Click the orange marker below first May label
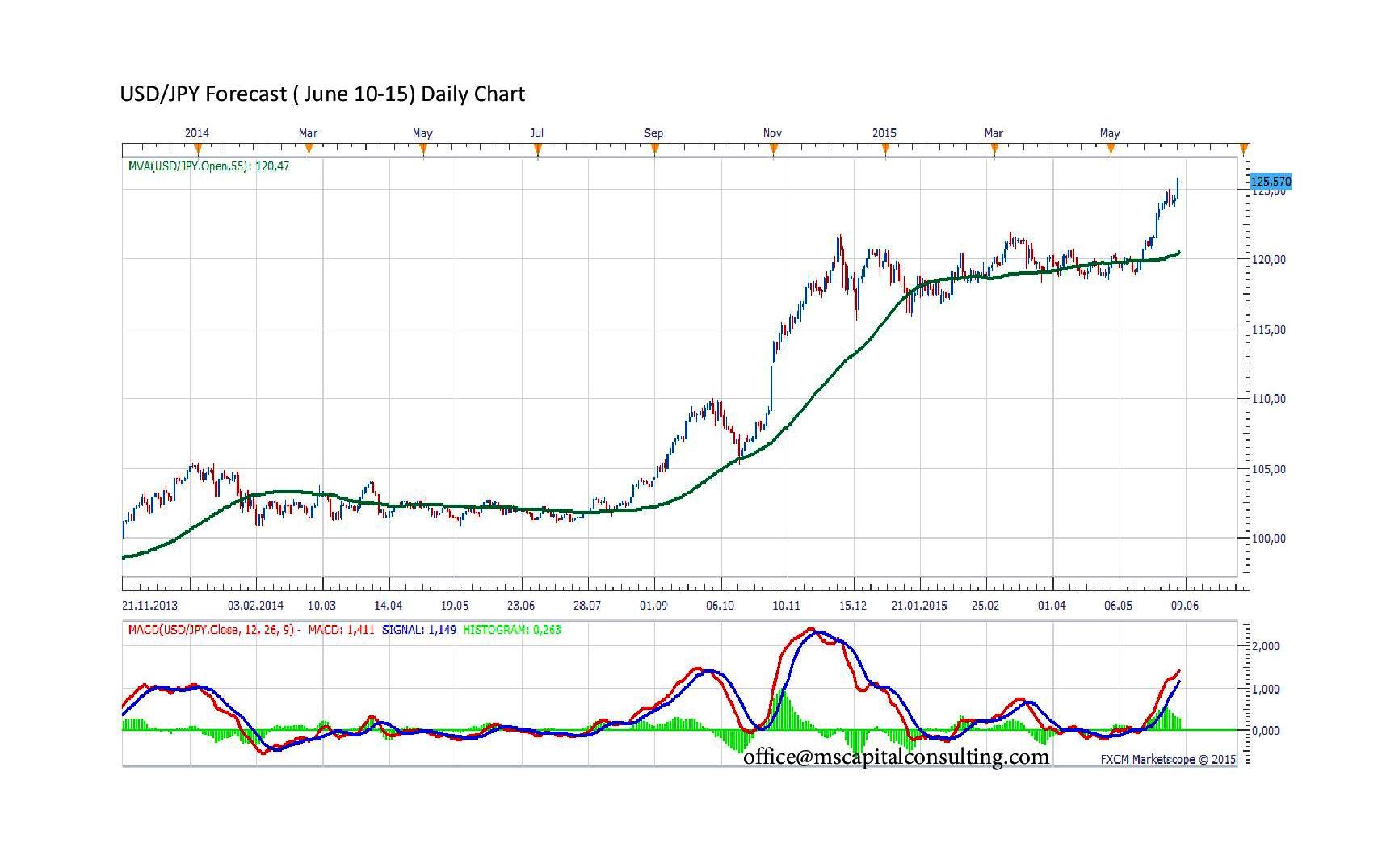The height and width of the screenshot is (868, 1378). [423, 149]
